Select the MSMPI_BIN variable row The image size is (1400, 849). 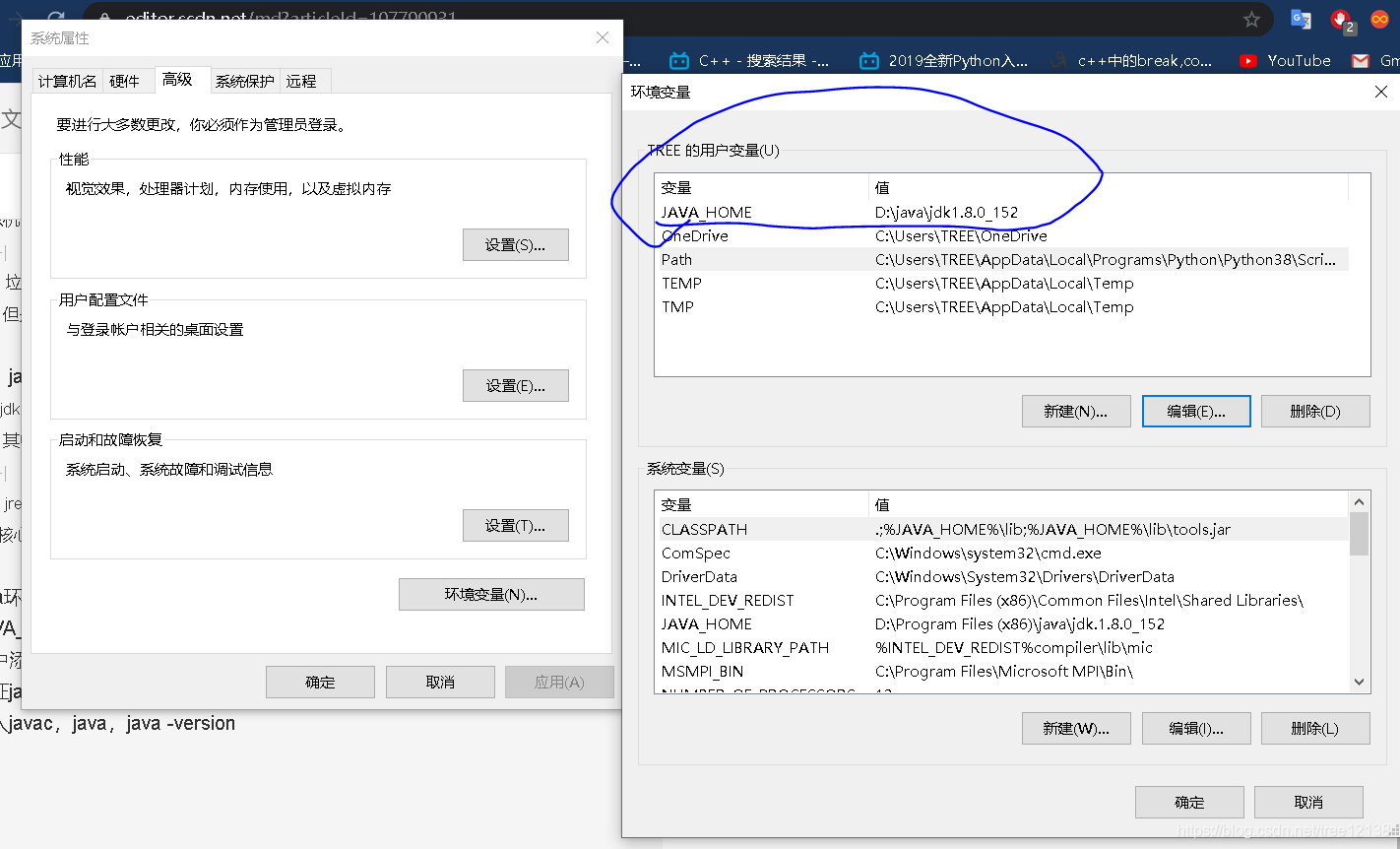click(x=1001, y=672)
